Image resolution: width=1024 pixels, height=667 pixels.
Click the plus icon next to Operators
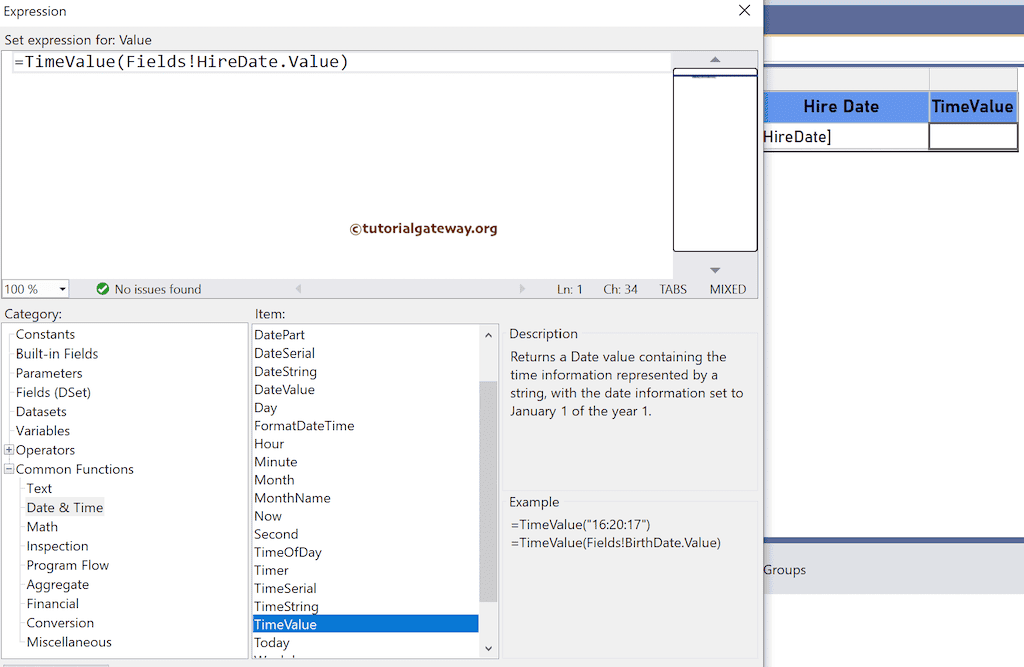coord(8,450)
